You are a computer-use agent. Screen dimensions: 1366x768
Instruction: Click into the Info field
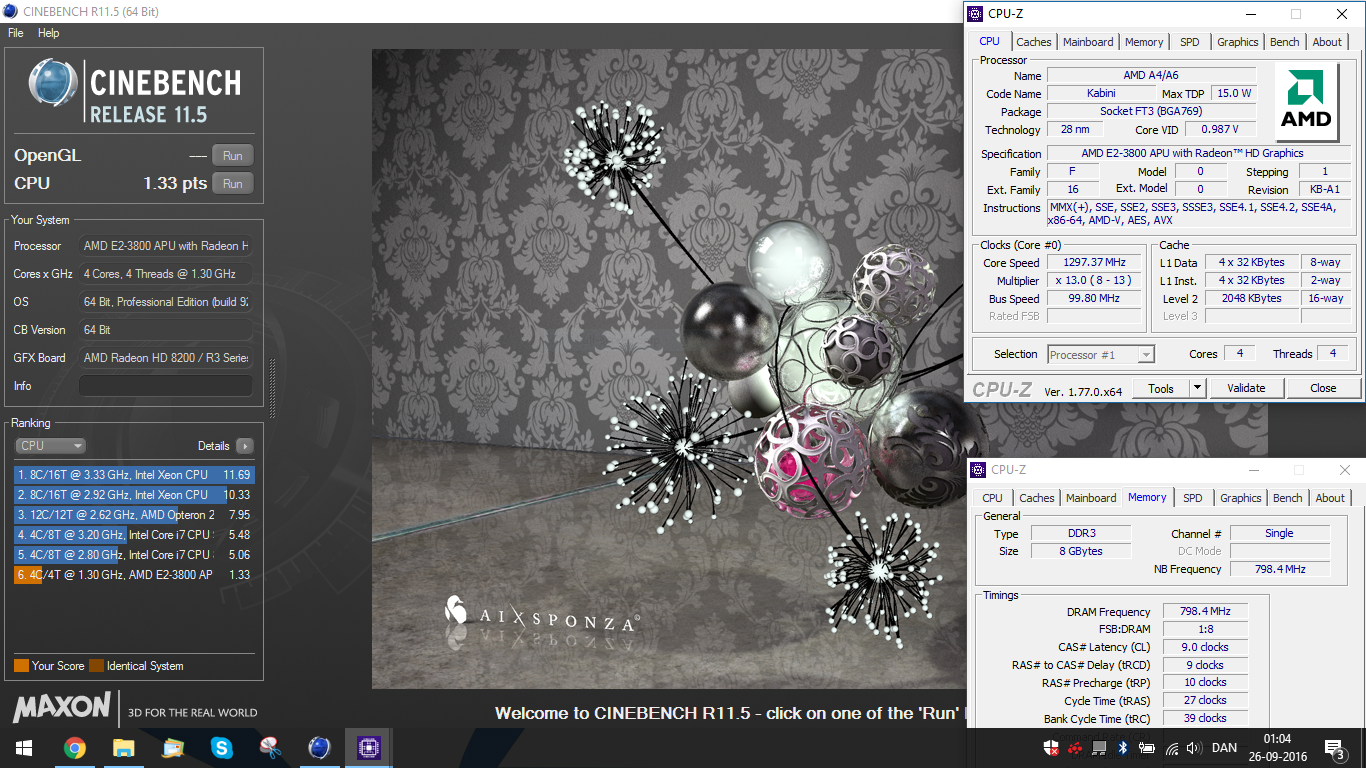pyautogui.click(x=166, y=386)
